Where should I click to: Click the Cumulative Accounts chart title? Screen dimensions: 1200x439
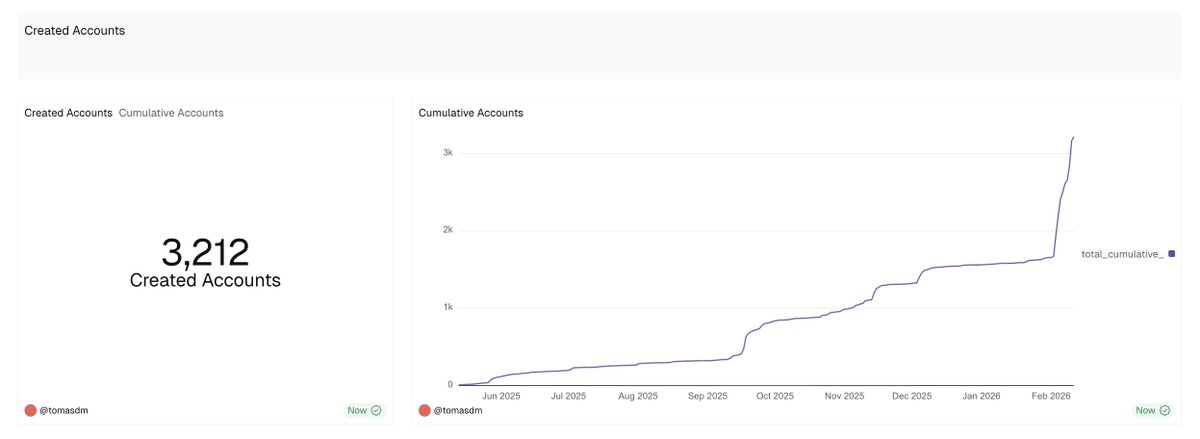471,113
